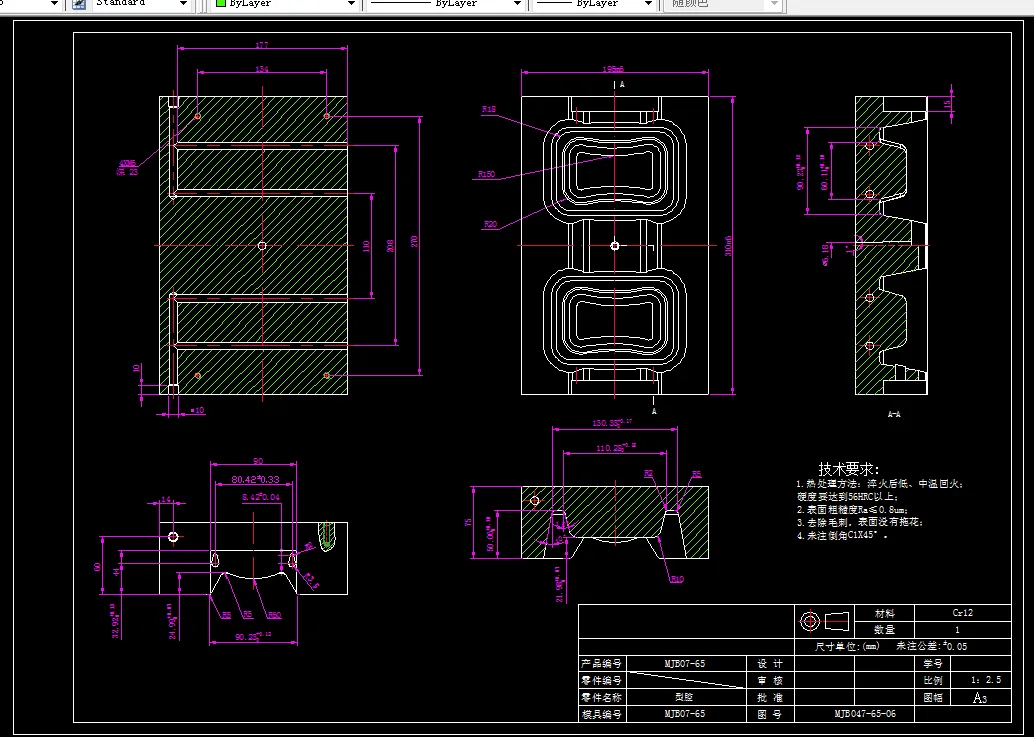Select the MJB047-65-06 drawing number

[x=865, y=713]
